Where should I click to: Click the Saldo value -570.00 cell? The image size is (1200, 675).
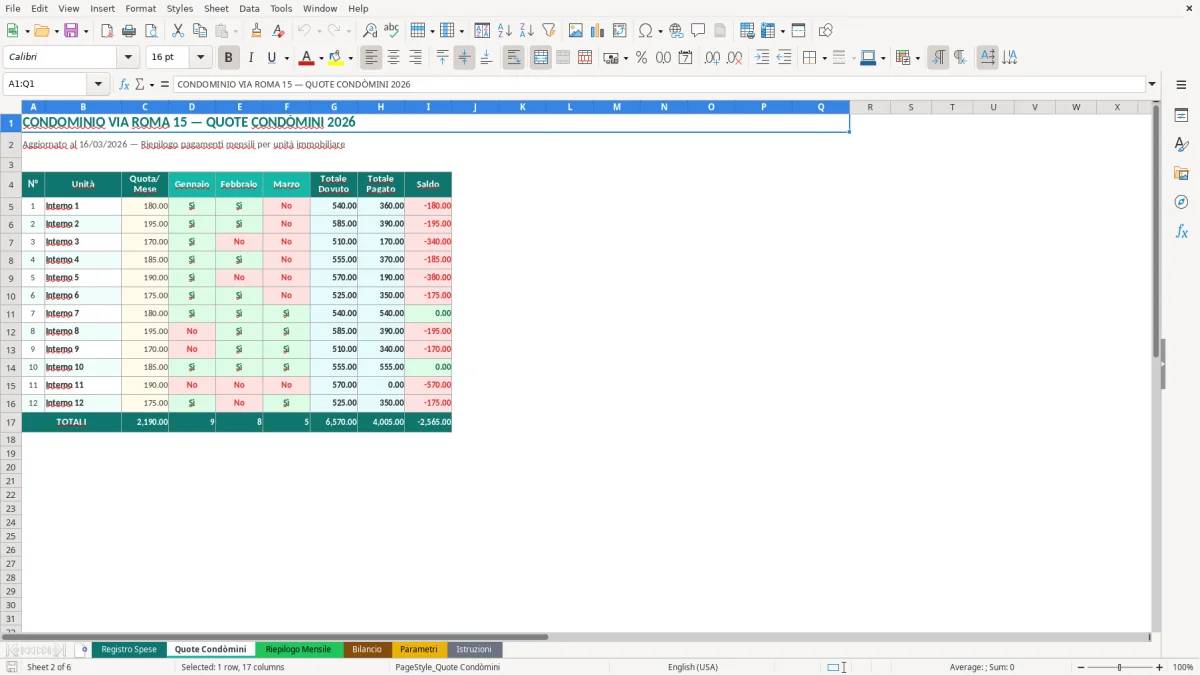tap(428, 385)
